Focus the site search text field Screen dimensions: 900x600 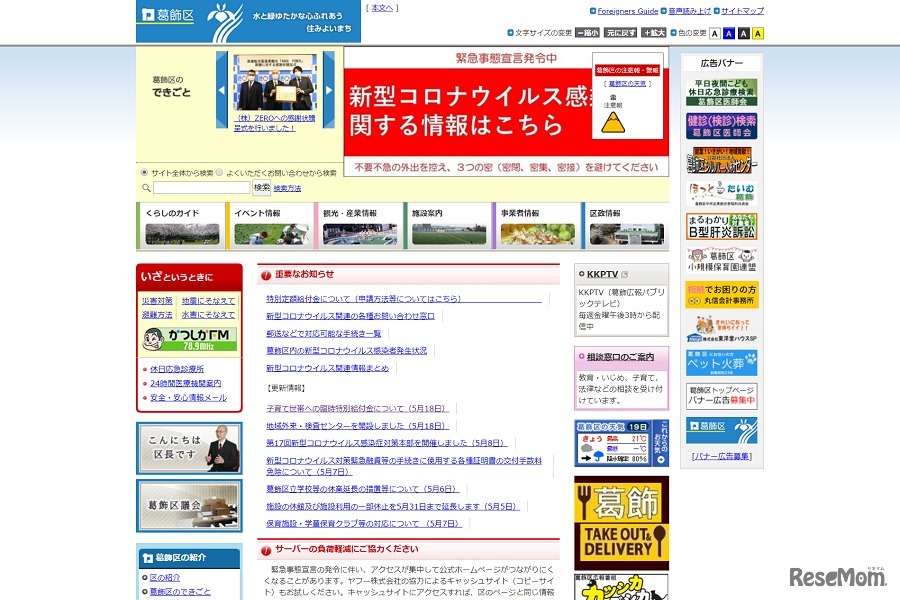tap(201, 188)
